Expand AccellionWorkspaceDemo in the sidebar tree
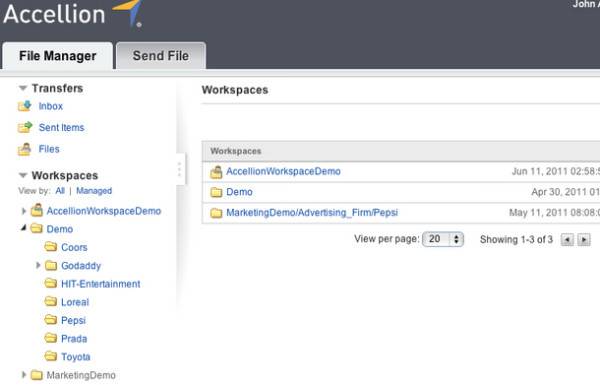Screen dimensions: 600x385 coord(24,211)
